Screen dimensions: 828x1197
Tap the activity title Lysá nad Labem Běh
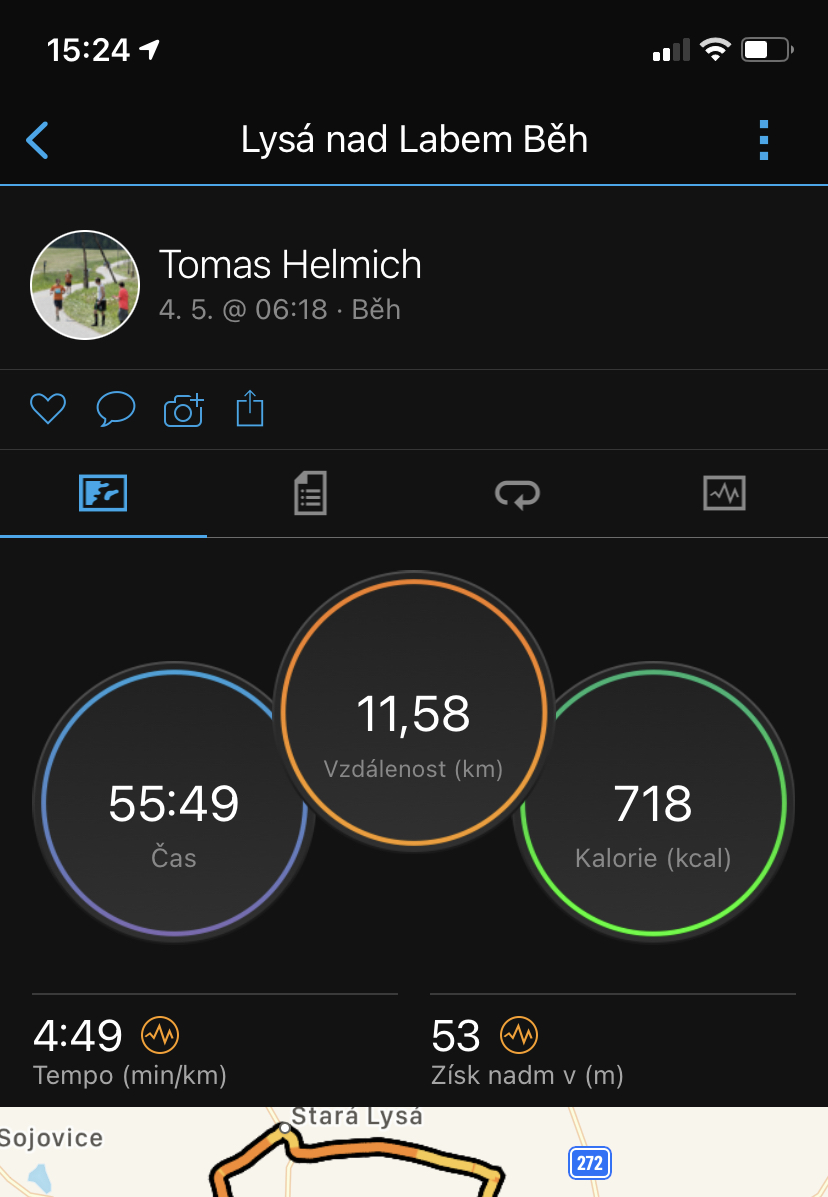tap(414, 140)
